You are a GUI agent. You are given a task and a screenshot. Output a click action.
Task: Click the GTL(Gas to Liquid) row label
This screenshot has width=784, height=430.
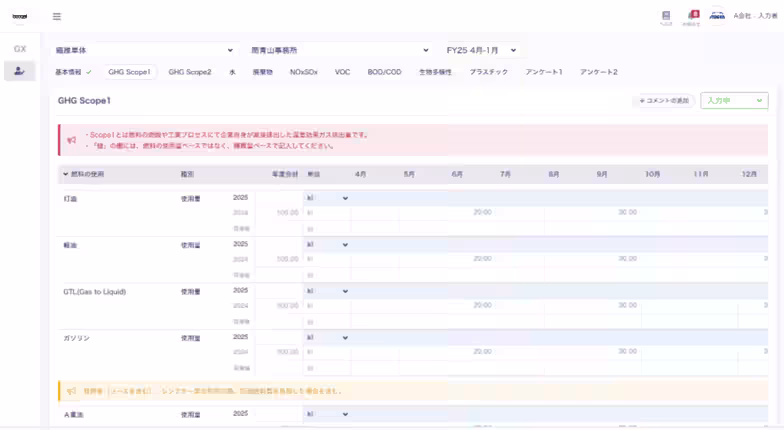click(94, 292)
